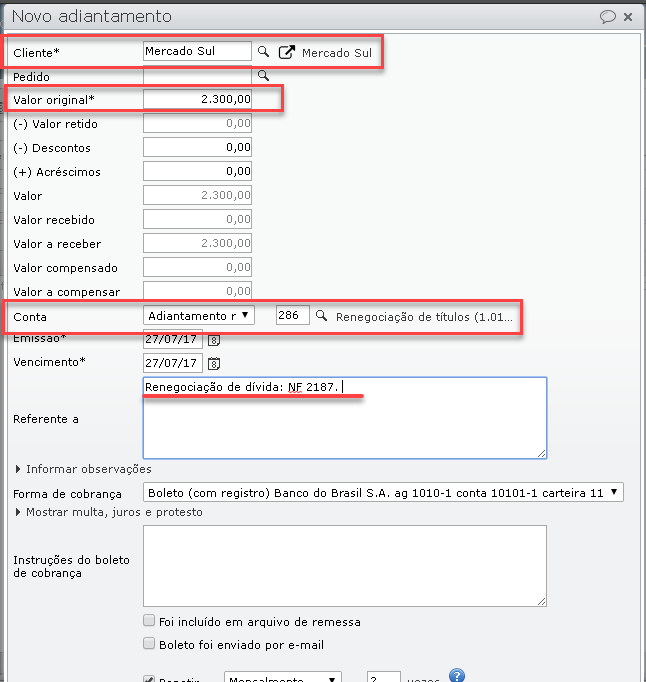The image size is (646, 682).
Task: Open Forma de cobrança dropdown
Action: point(383,493)
